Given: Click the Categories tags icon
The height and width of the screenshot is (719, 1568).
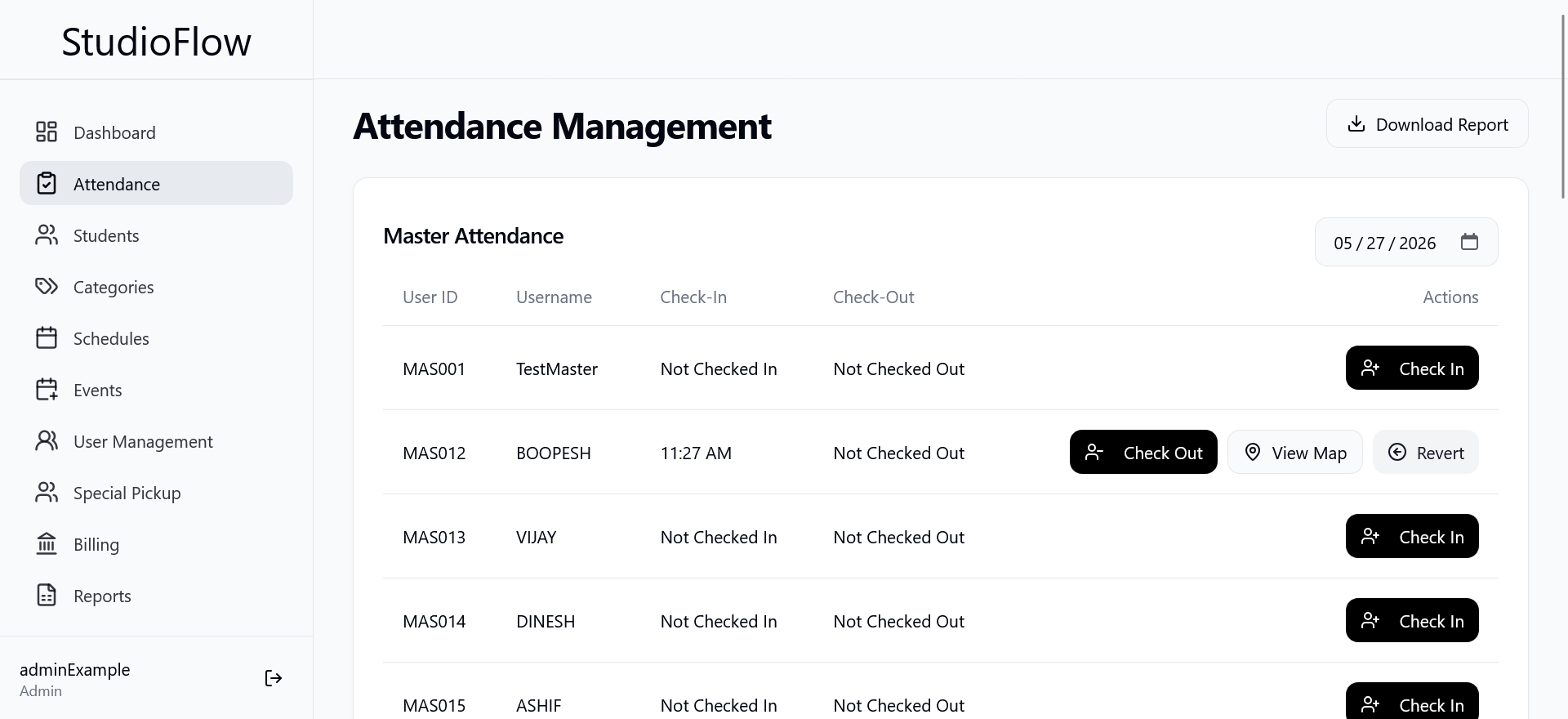Looking at the screenshot, I should [x=47, y=286].
